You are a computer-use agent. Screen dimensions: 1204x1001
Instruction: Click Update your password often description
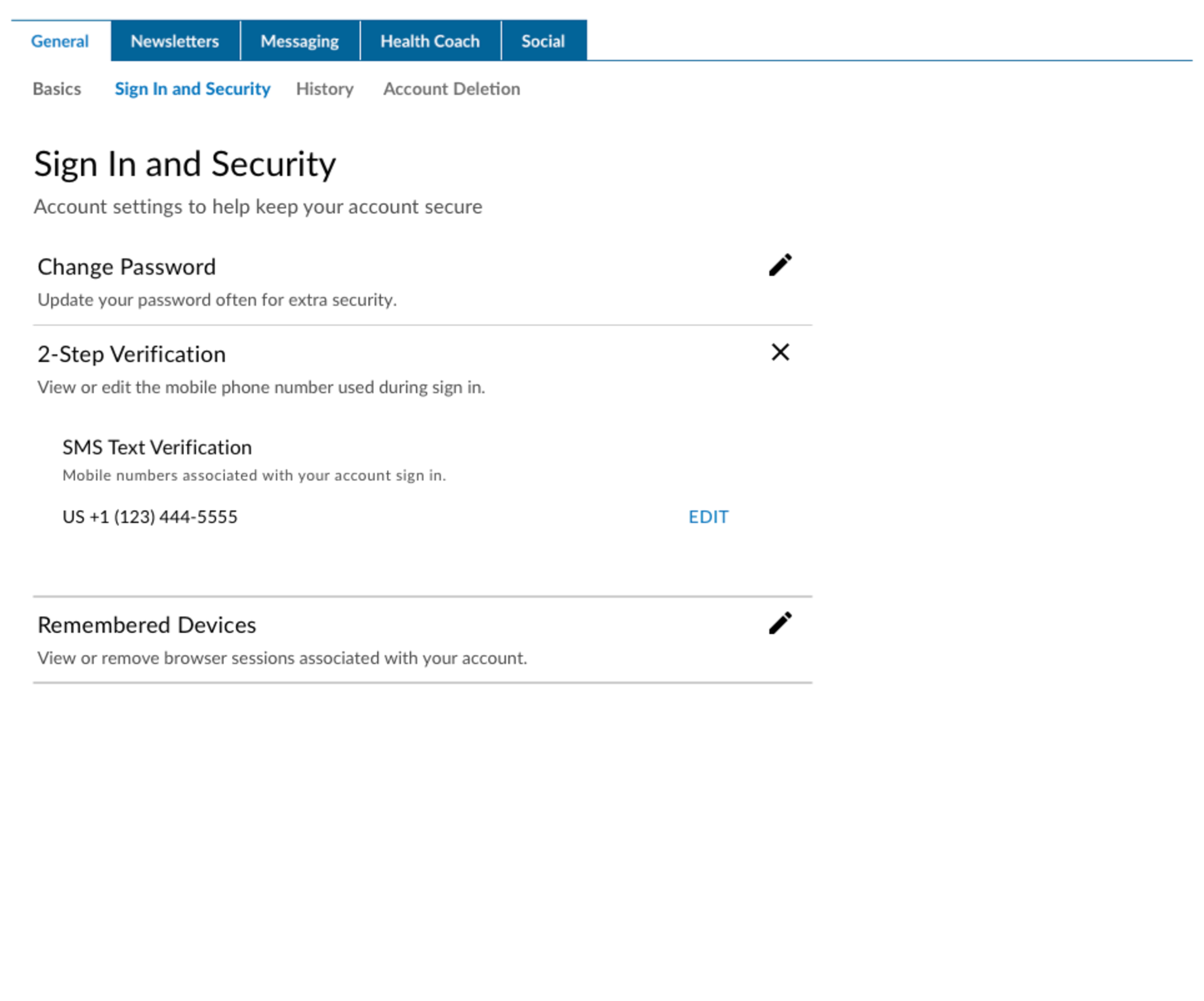(x=216, y=300)
